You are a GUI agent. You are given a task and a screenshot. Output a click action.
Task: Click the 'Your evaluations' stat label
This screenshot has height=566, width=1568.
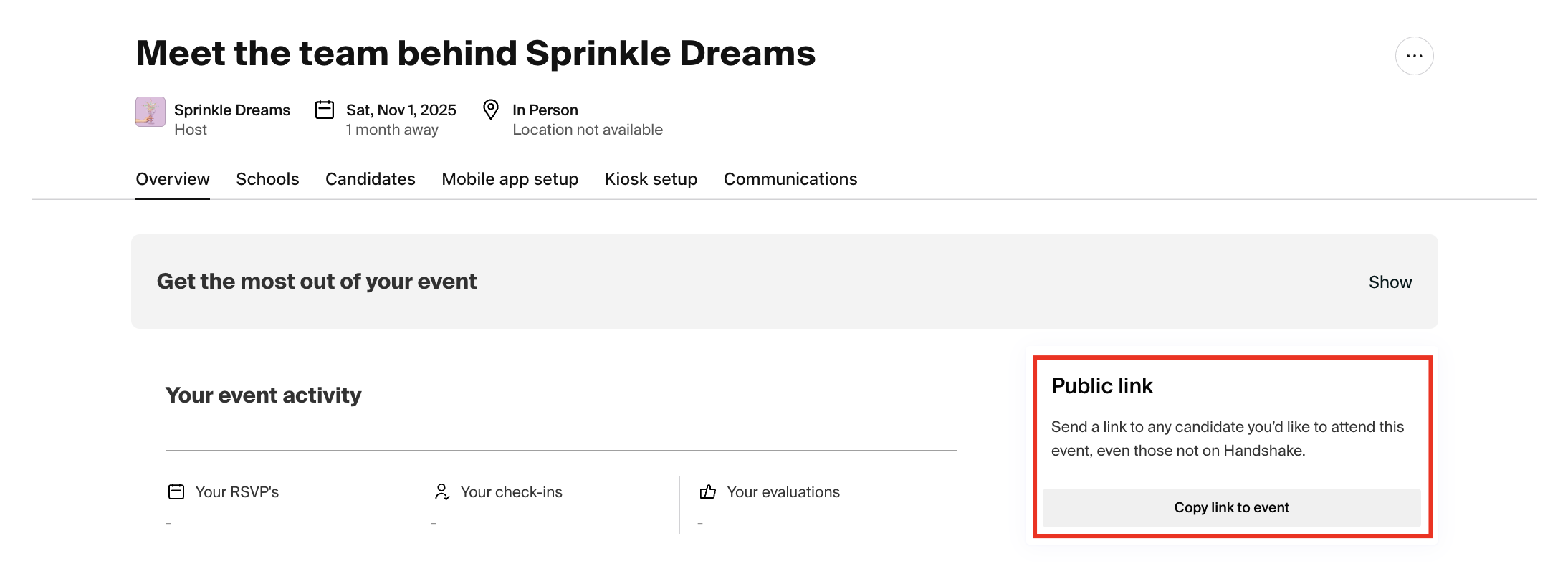[783, 492]
